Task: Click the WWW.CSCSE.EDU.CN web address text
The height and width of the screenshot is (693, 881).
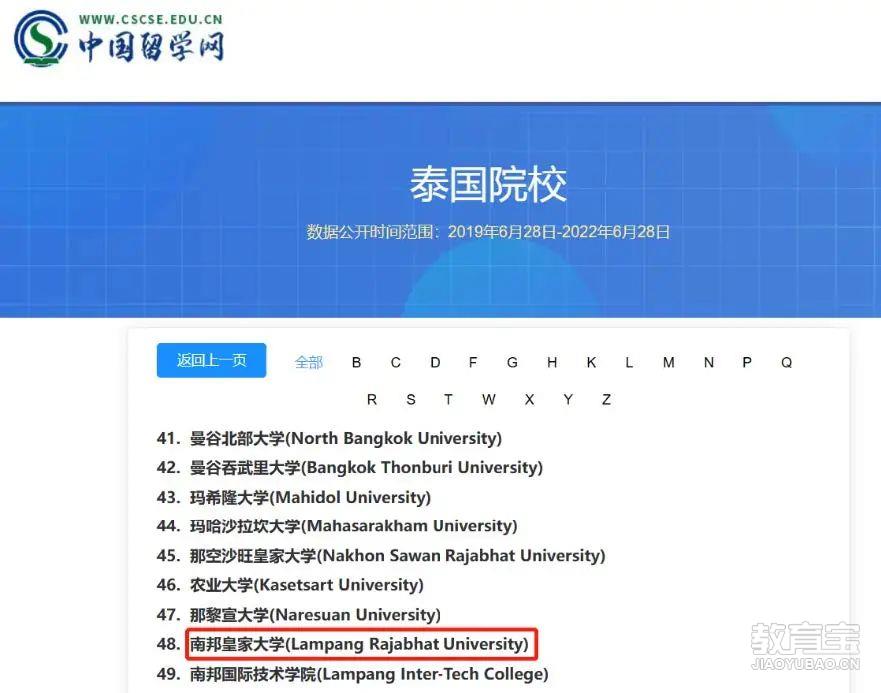Action: coord(151,20)
